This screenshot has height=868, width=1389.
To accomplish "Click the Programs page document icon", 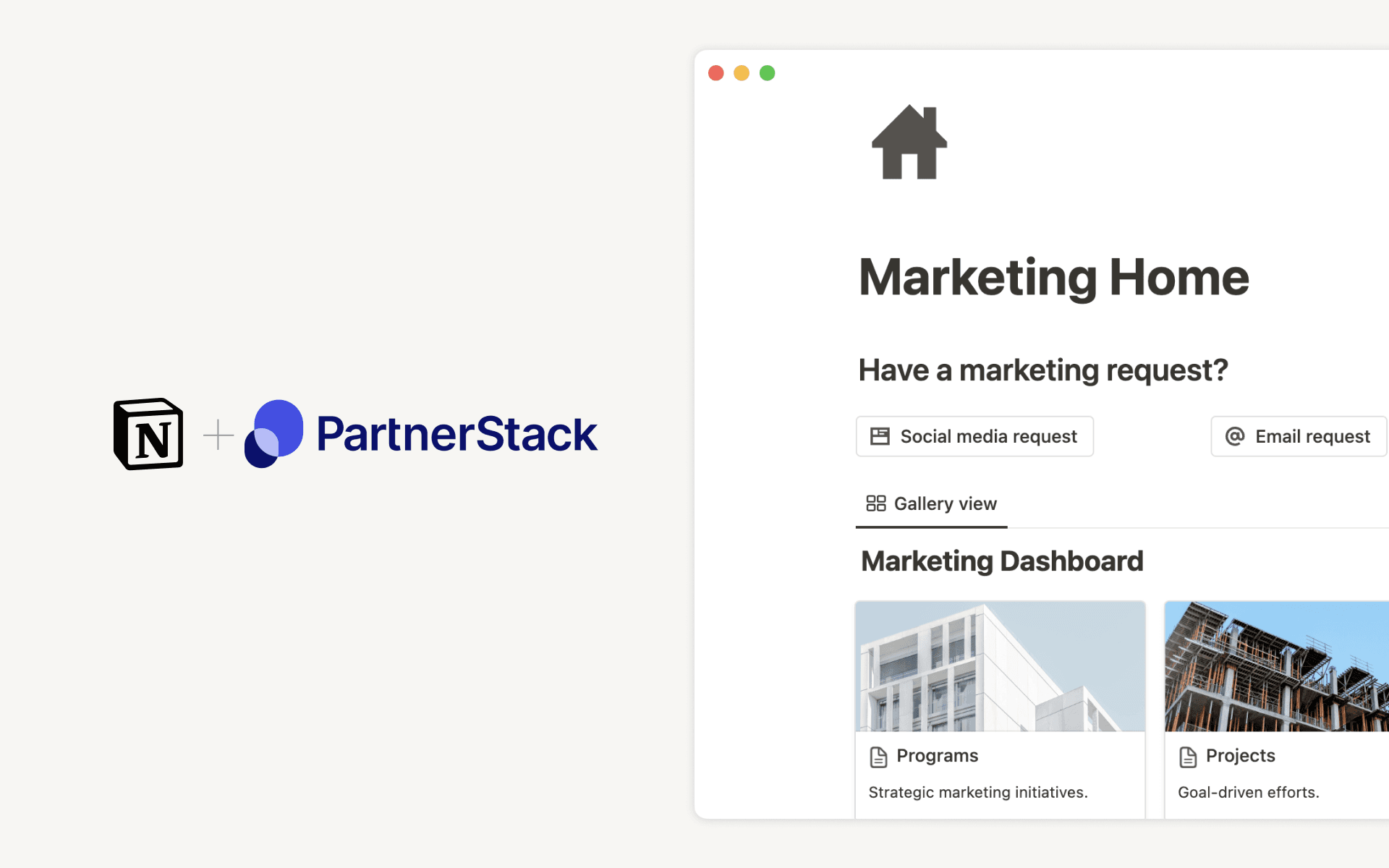I will pos(878,757).
